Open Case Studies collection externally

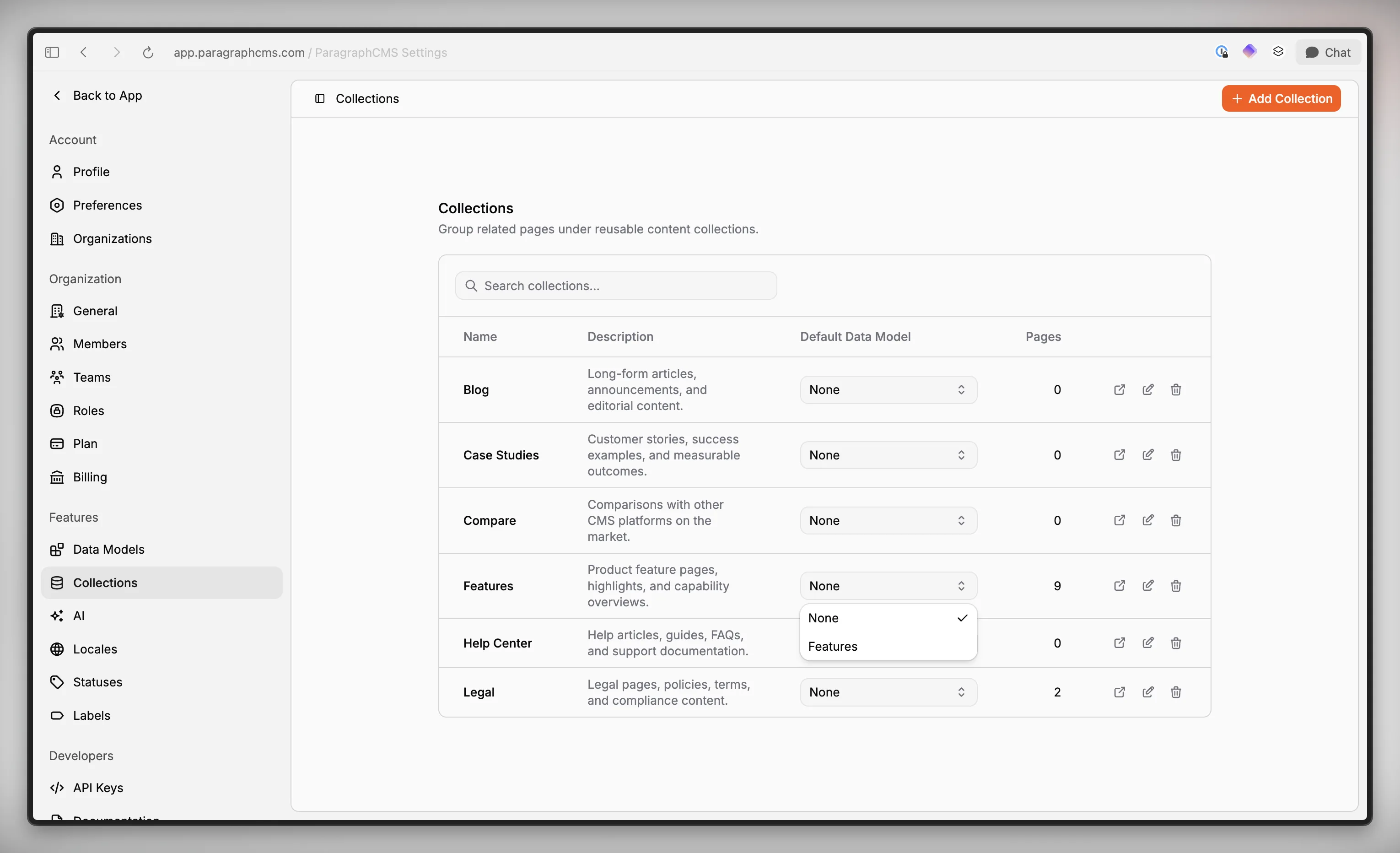(1120, 455)
